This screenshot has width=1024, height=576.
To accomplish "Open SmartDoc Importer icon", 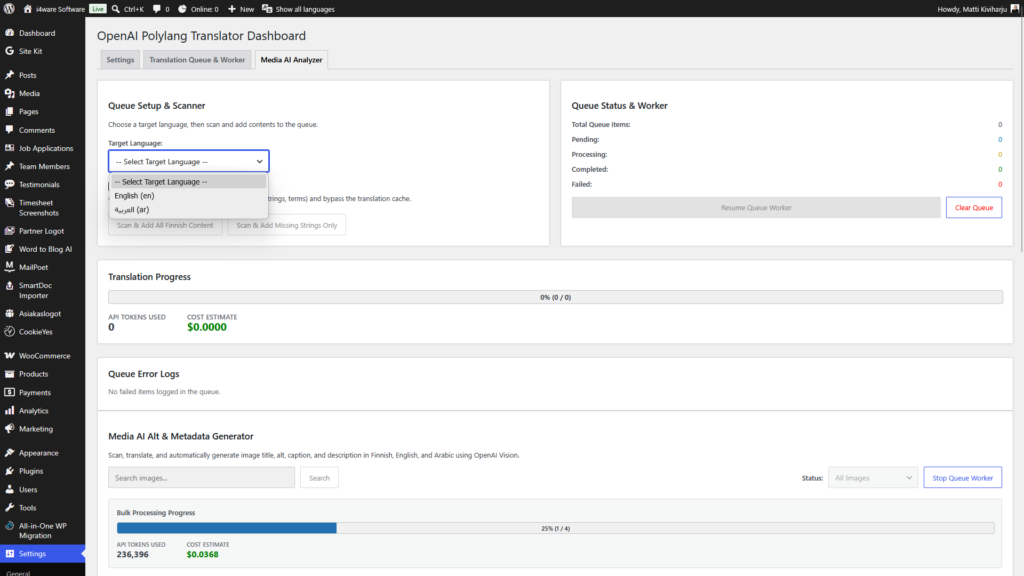I will pos(9,285).
